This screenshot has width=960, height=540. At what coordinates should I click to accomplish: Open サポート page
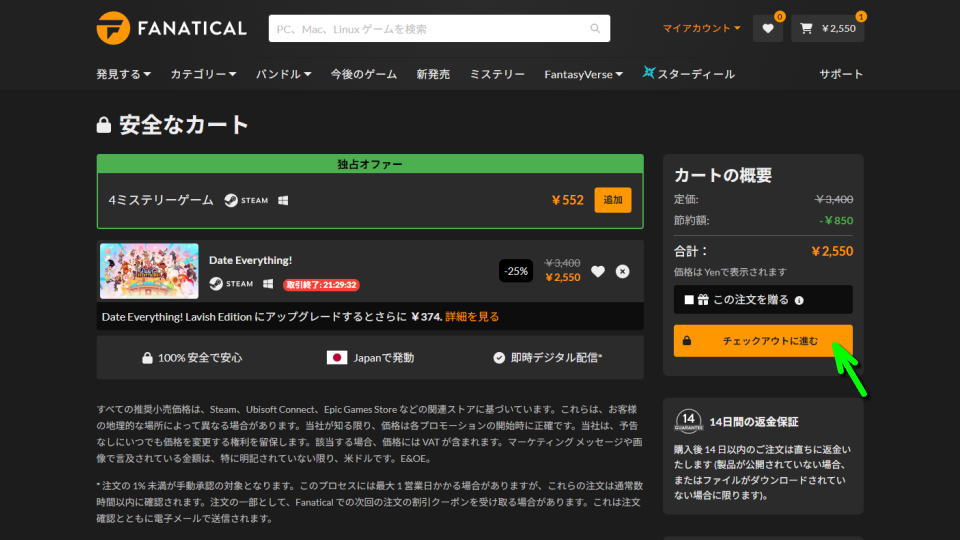tap(841, 74)
